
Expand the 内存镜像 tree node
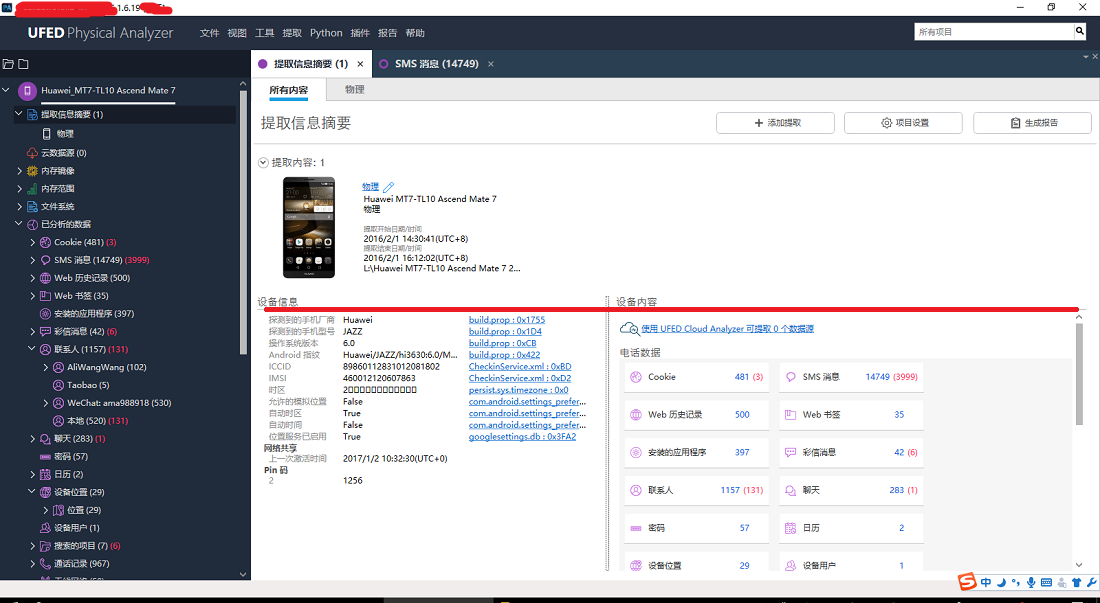20,170
